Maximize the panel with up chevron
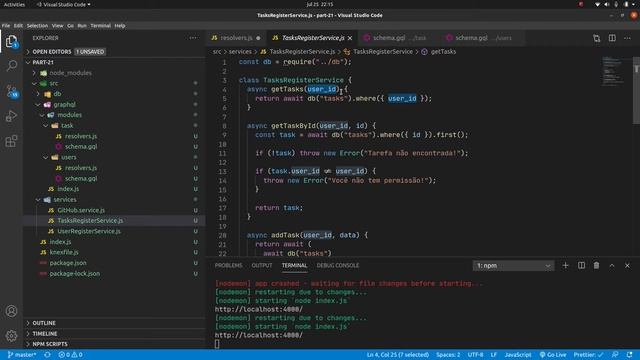Image resolution: width=640 pixels, height=360 pixels. (612, 266)
